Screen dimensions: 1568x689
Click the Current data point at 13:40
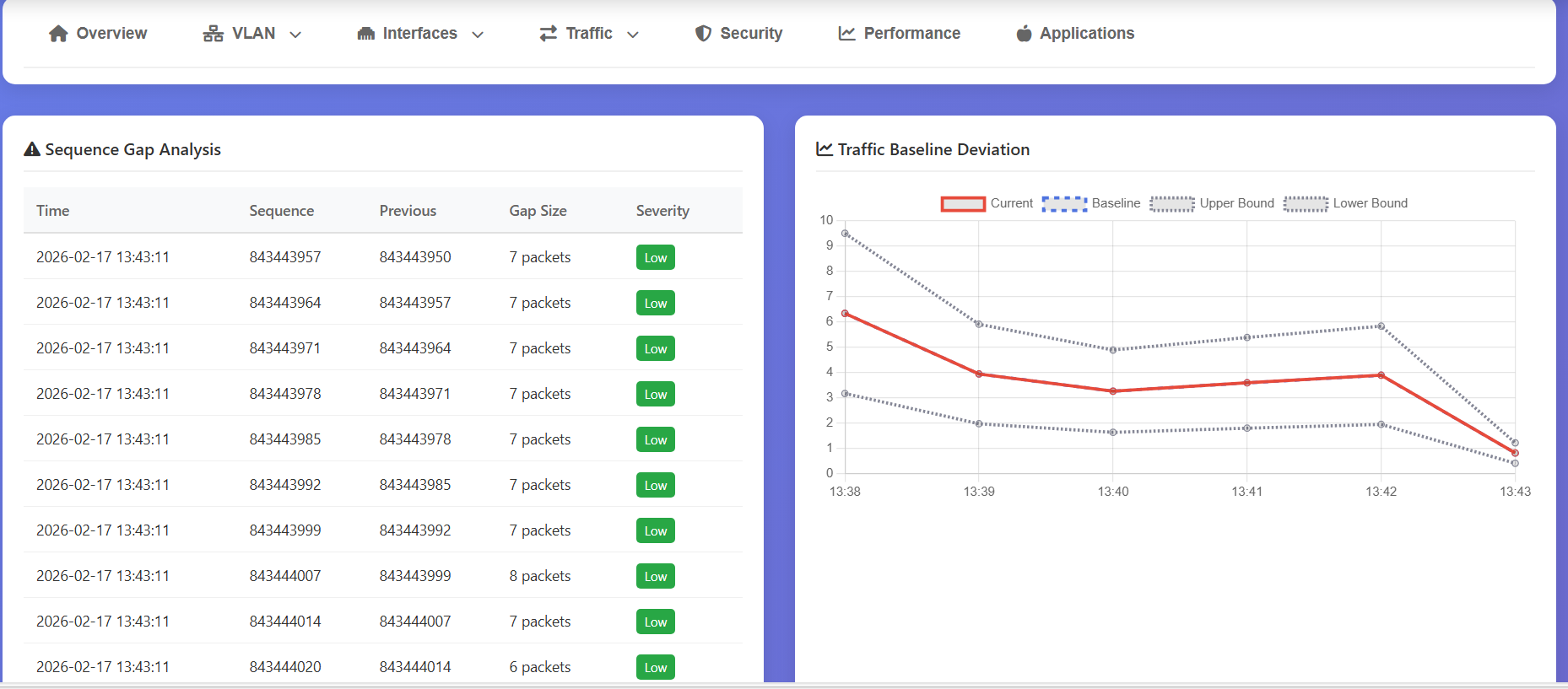(1113, 391)
